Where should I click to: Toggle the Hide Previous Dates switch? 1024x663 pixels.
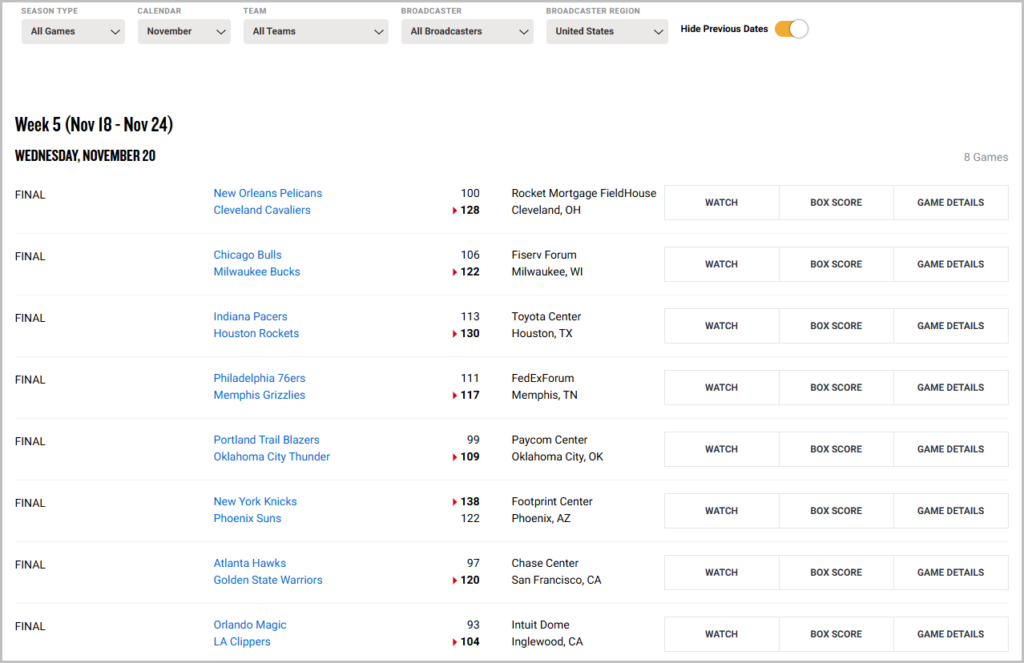[x=791, y=29]
